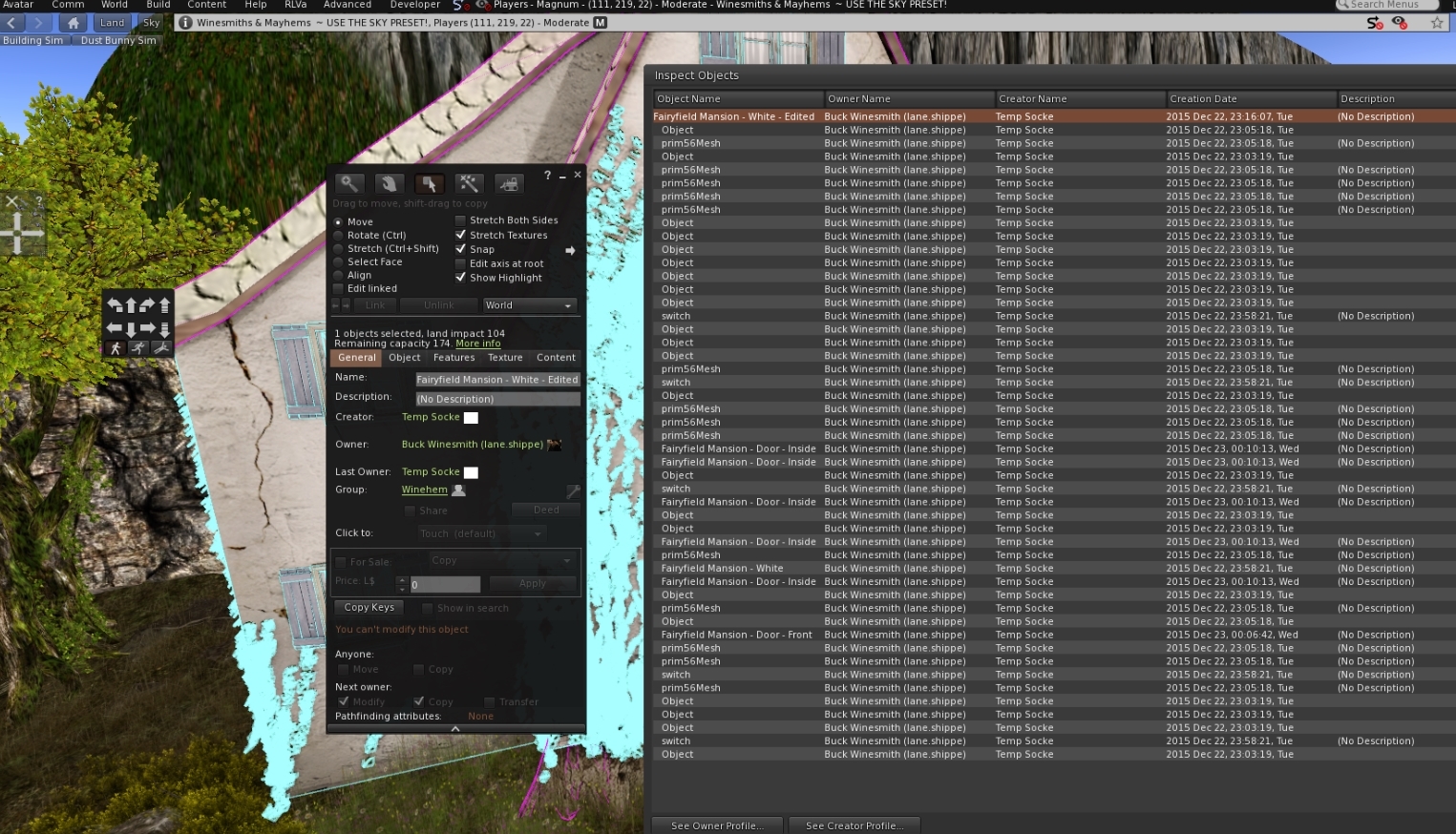Click the Name field showing Fairyfield Mansion

497,380
